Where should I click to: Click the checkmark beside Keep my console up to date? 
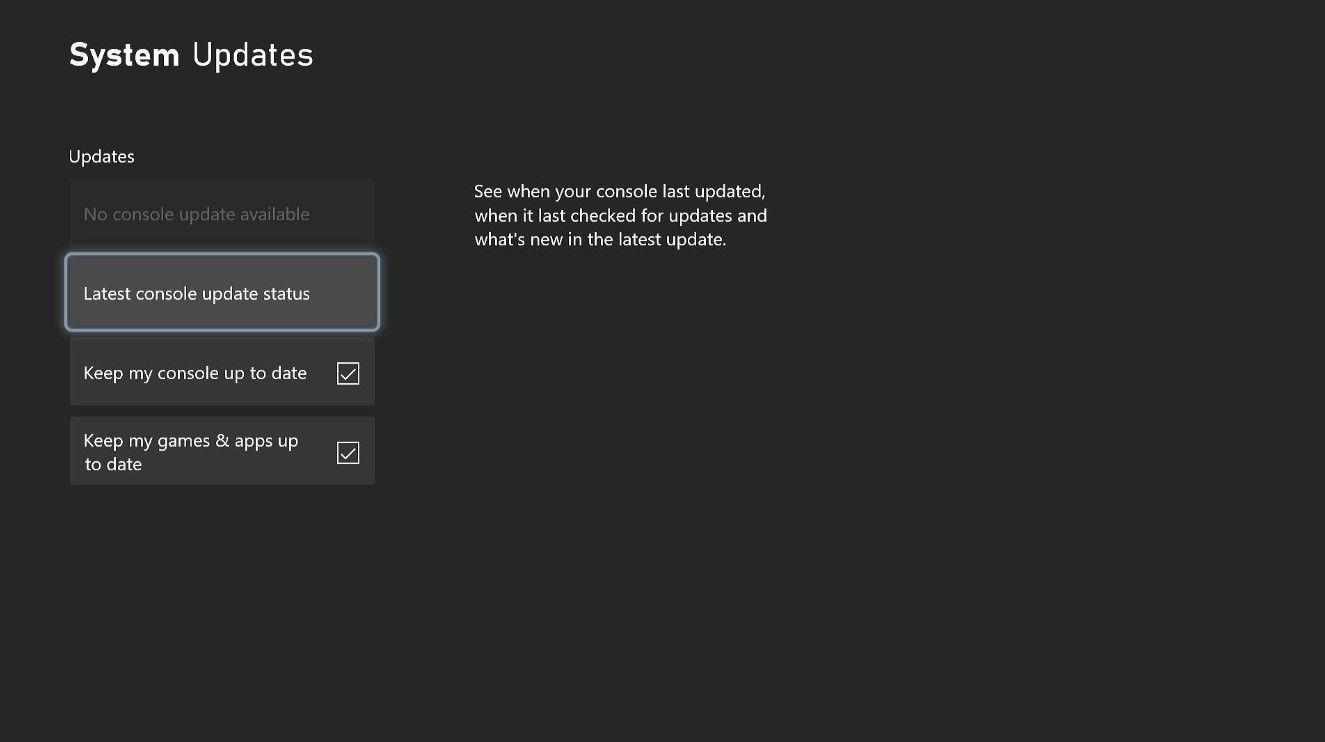point(347,372)
